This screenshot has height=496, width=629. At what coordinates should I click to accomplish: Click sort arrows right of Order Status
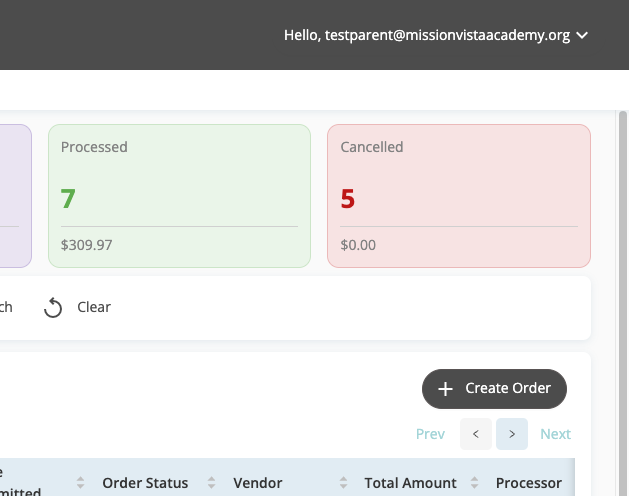(x=211, y=483)
